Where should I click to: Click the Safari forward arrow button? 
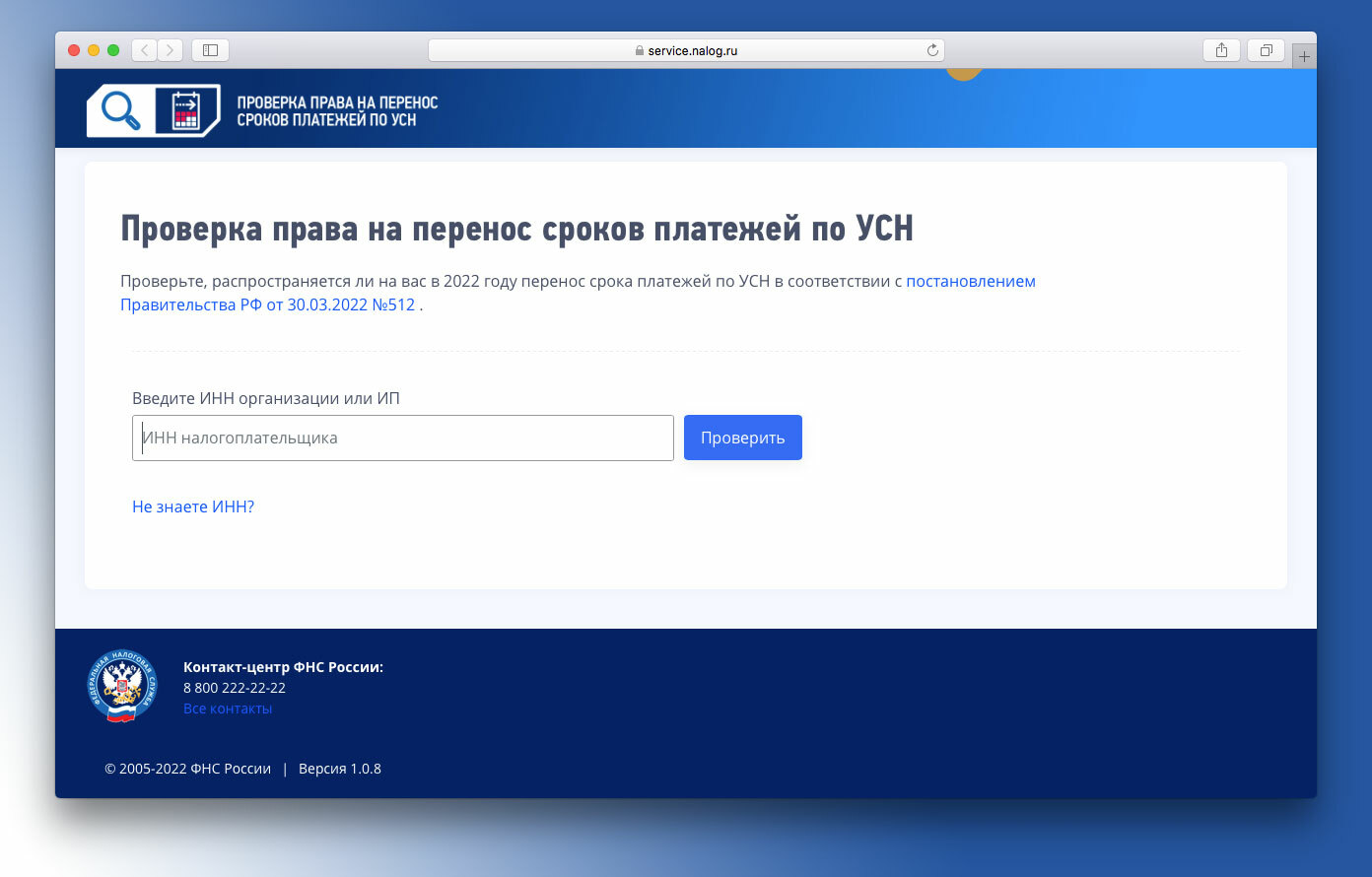(171, 50)
